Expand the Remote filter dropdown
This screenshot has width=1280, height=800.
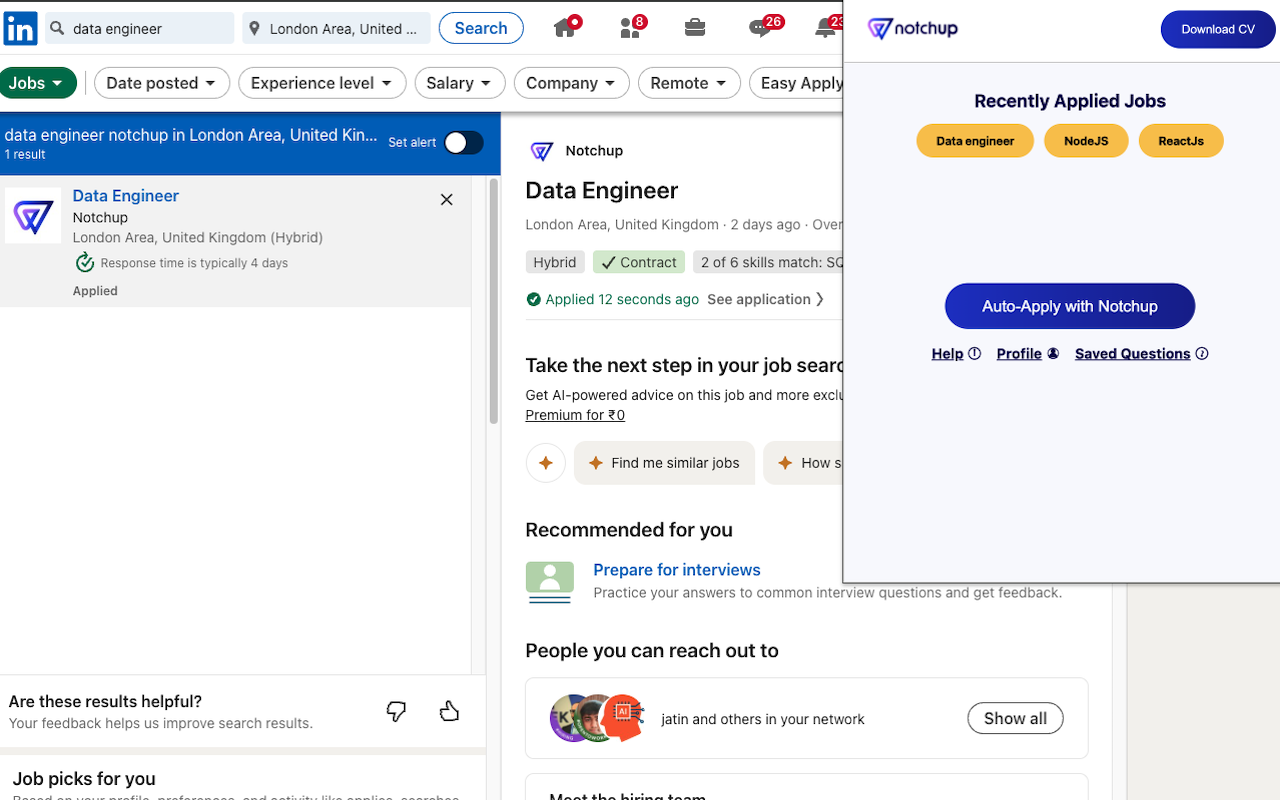[x=690, y=83]
